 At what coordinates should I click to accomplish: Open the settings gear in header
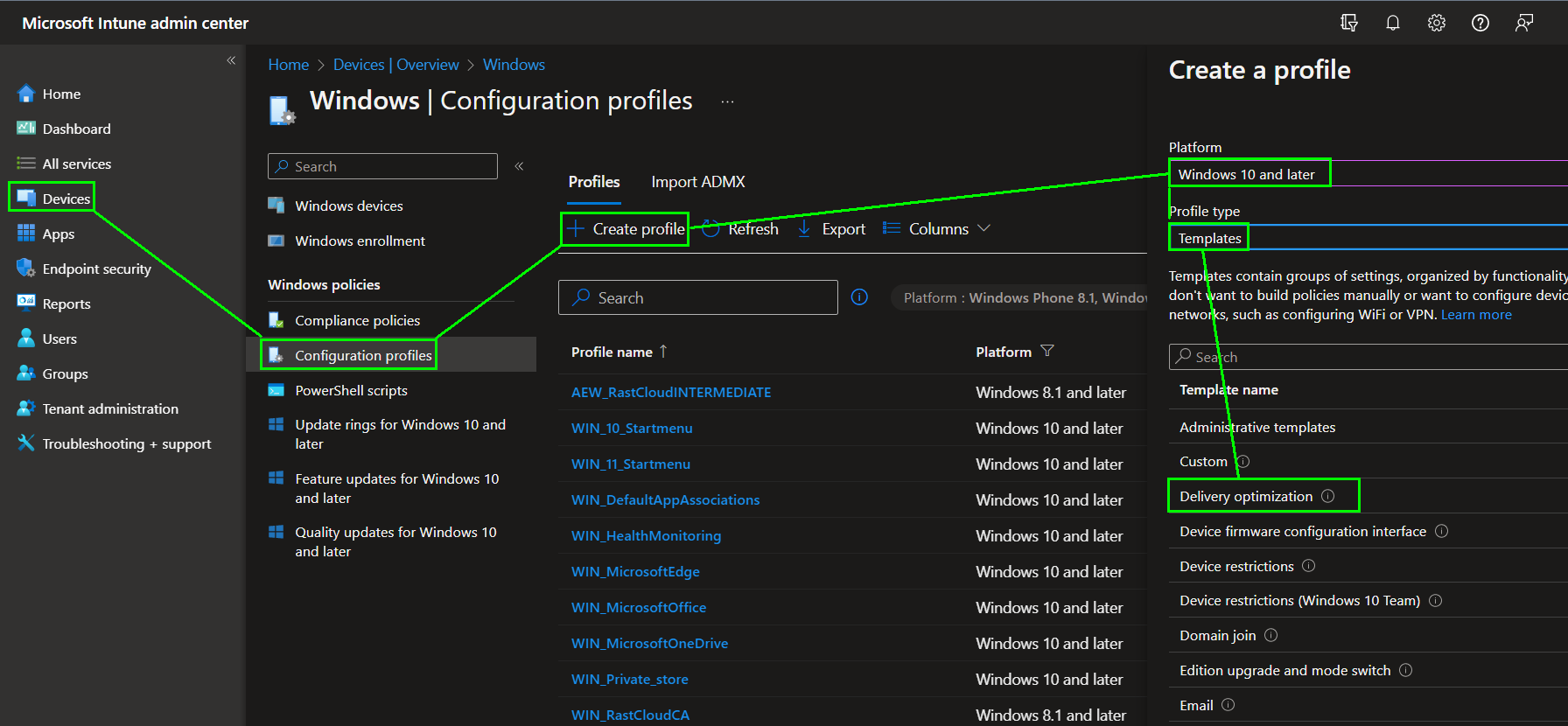tap(1436, 24)
